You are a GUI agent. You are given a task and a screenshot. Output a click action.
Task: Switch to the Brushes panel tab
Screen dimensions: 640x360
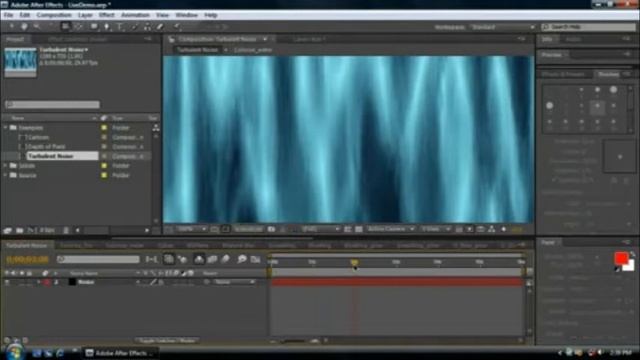tap(608, 74)
